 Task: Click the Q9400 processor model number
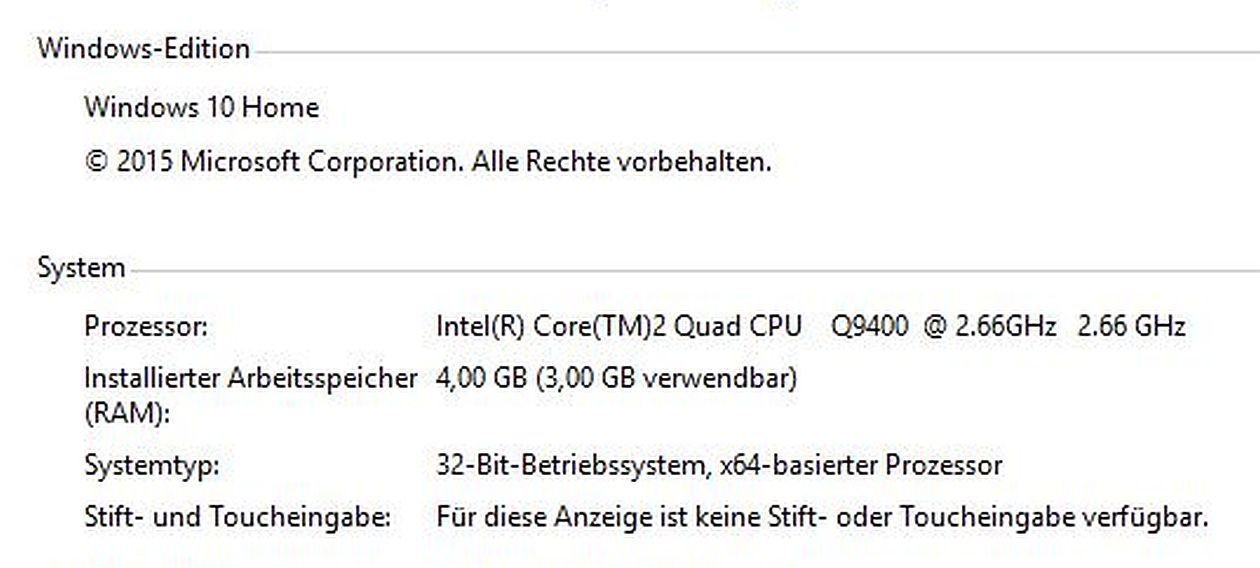[x=870, y=327]
